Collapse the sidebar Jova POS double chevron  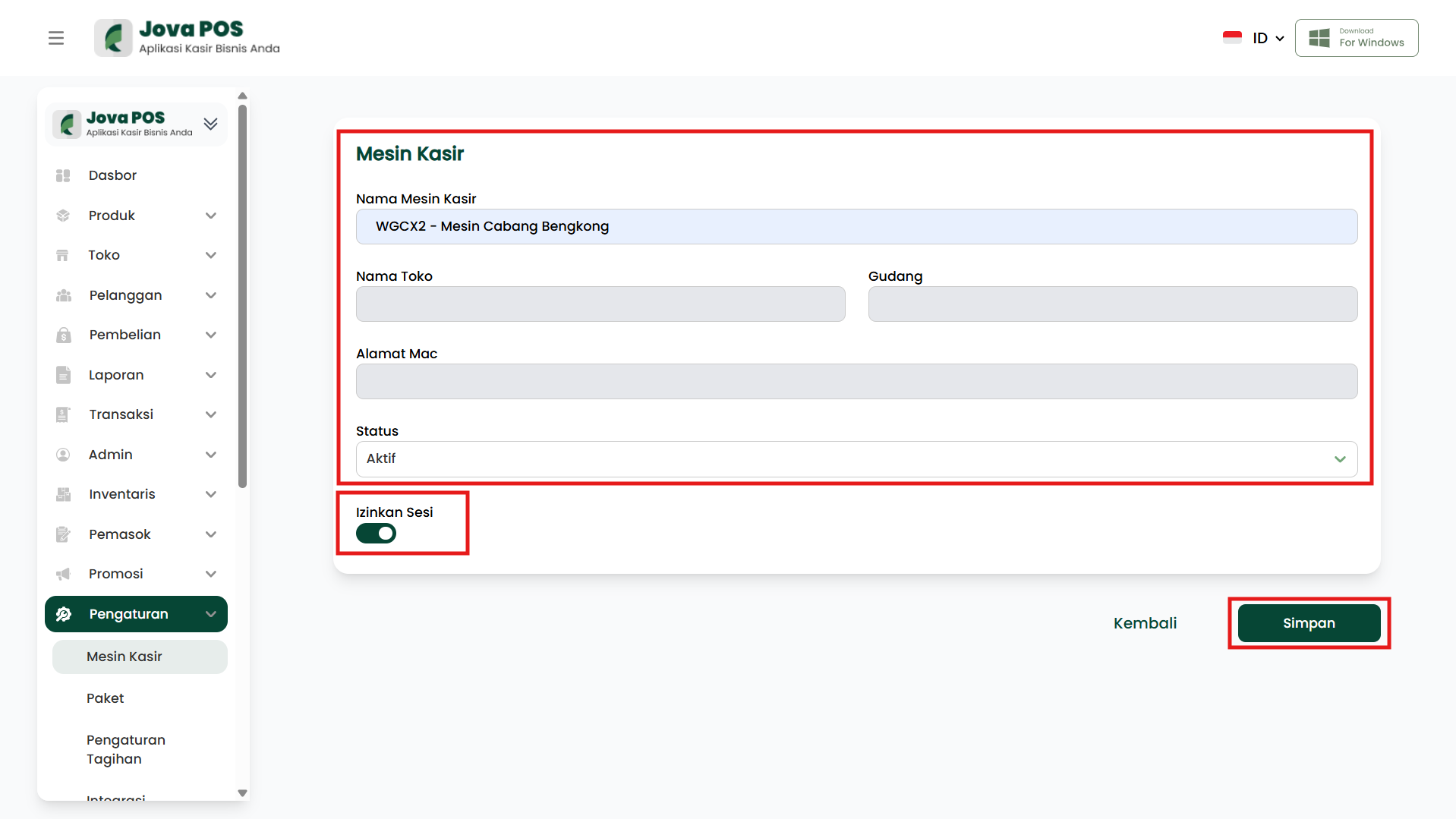[x=211, y=124]
